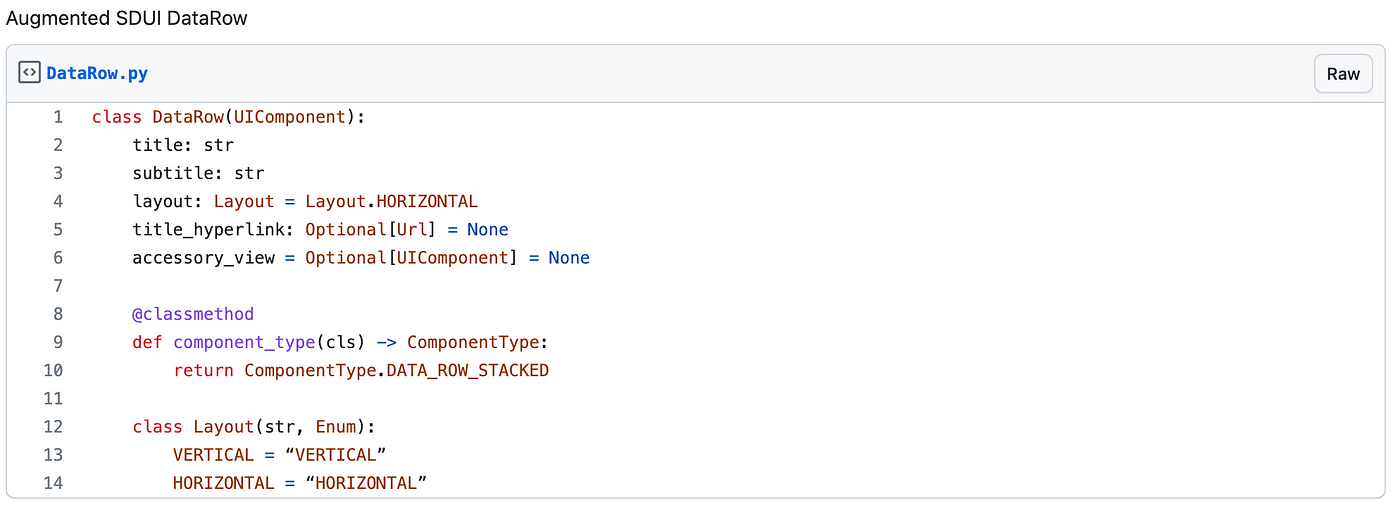Click the Raw button
The width and height of the screenshot is (1400, 506).
pyautogui.click(x=1343, y=74)
